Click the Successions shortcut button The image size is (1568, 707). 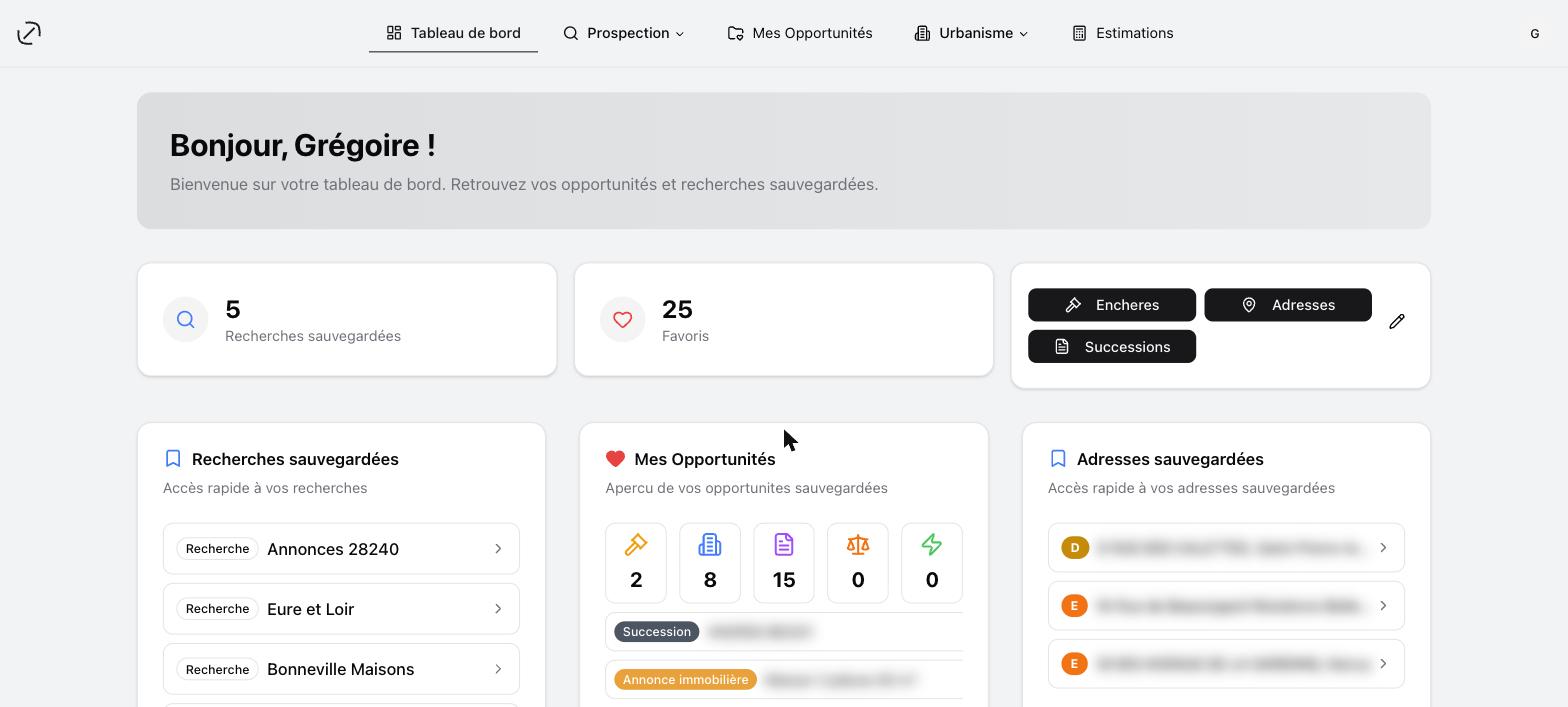click(1112, 347)
